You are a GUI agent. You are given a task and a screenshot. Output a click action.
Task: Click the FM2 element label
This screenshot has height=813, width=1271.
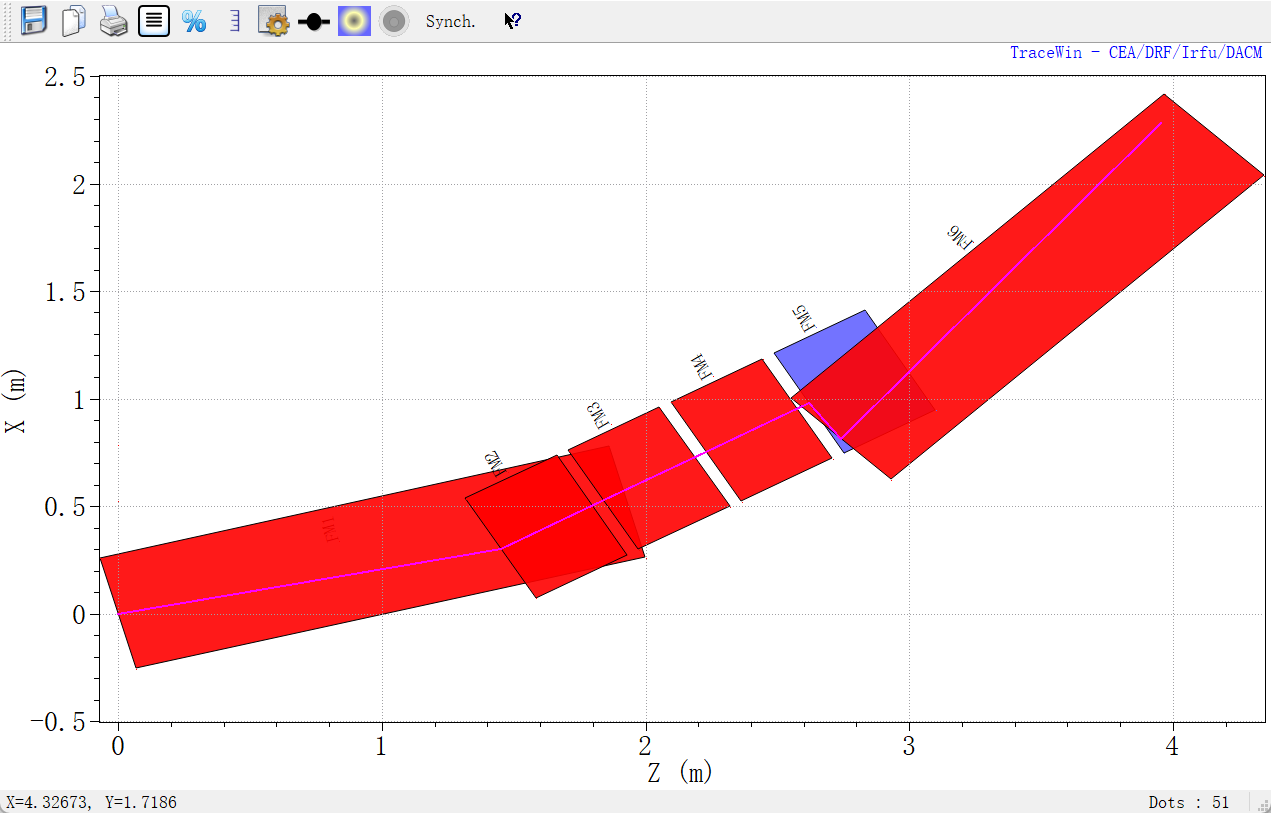[495, 462]
